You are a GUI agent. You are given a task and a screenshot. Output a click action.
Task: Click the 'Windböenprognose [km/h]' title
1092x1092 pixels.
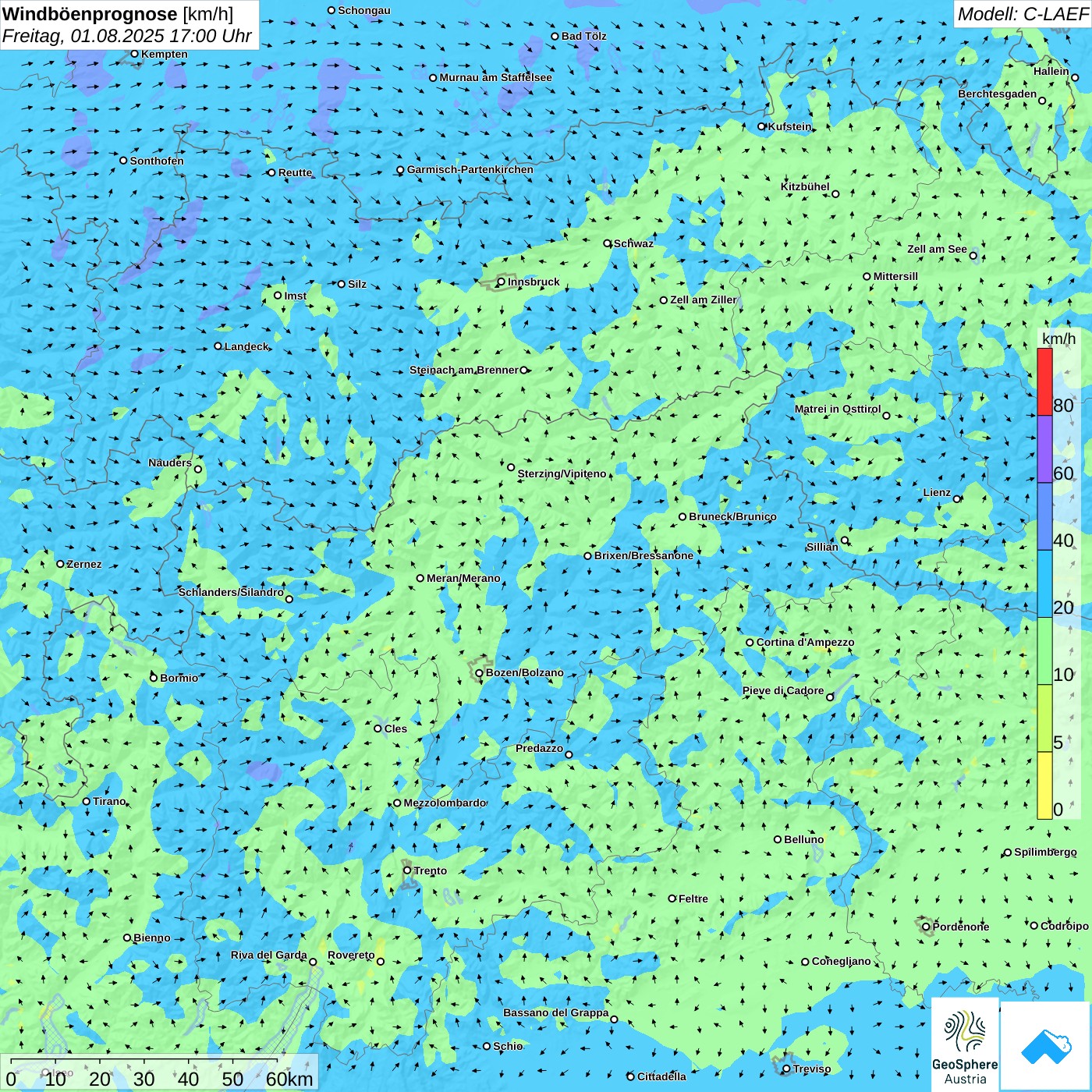pos(118,14)
